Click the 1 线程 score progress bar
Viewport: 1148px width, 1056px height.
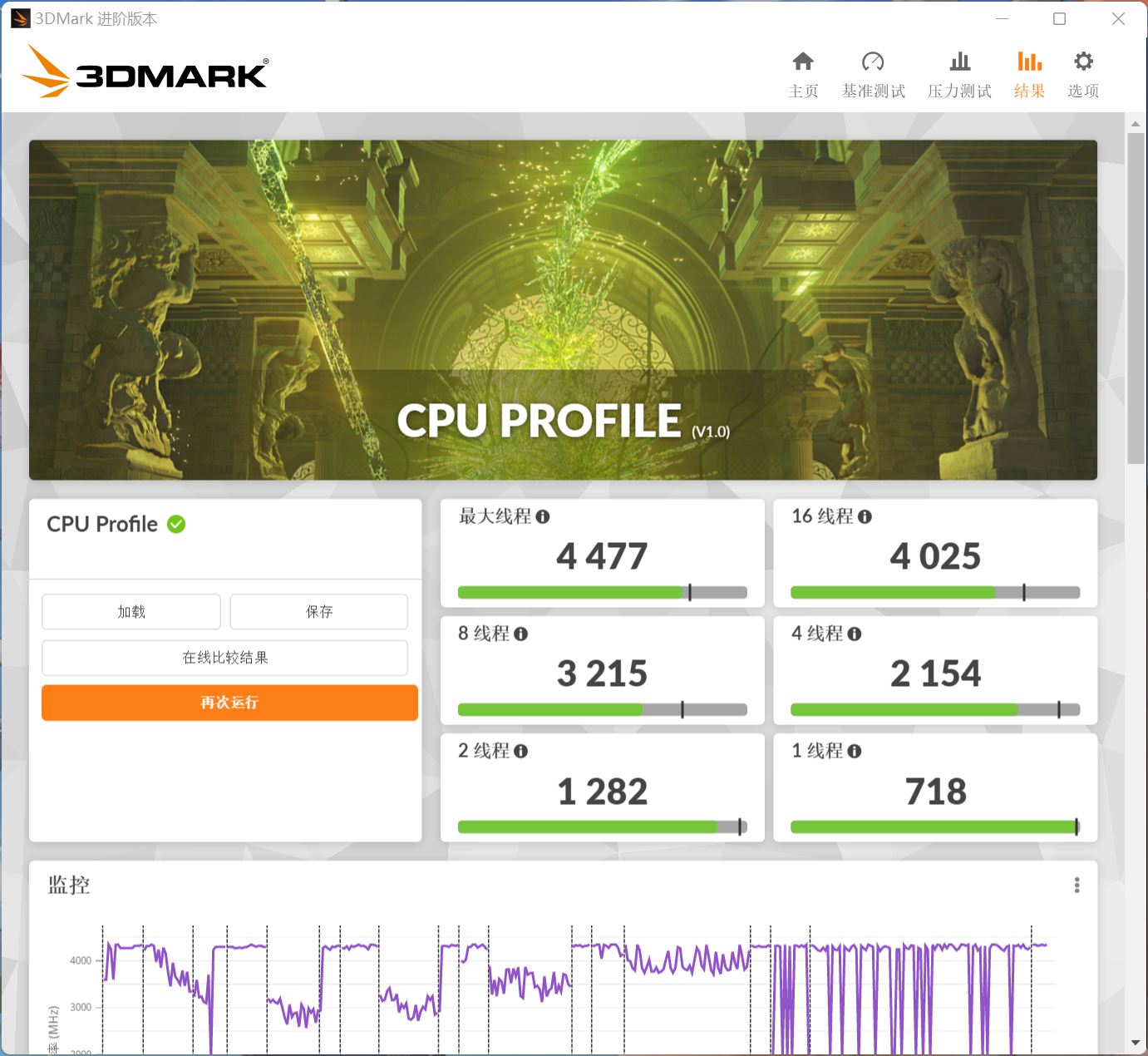[935, 827]
